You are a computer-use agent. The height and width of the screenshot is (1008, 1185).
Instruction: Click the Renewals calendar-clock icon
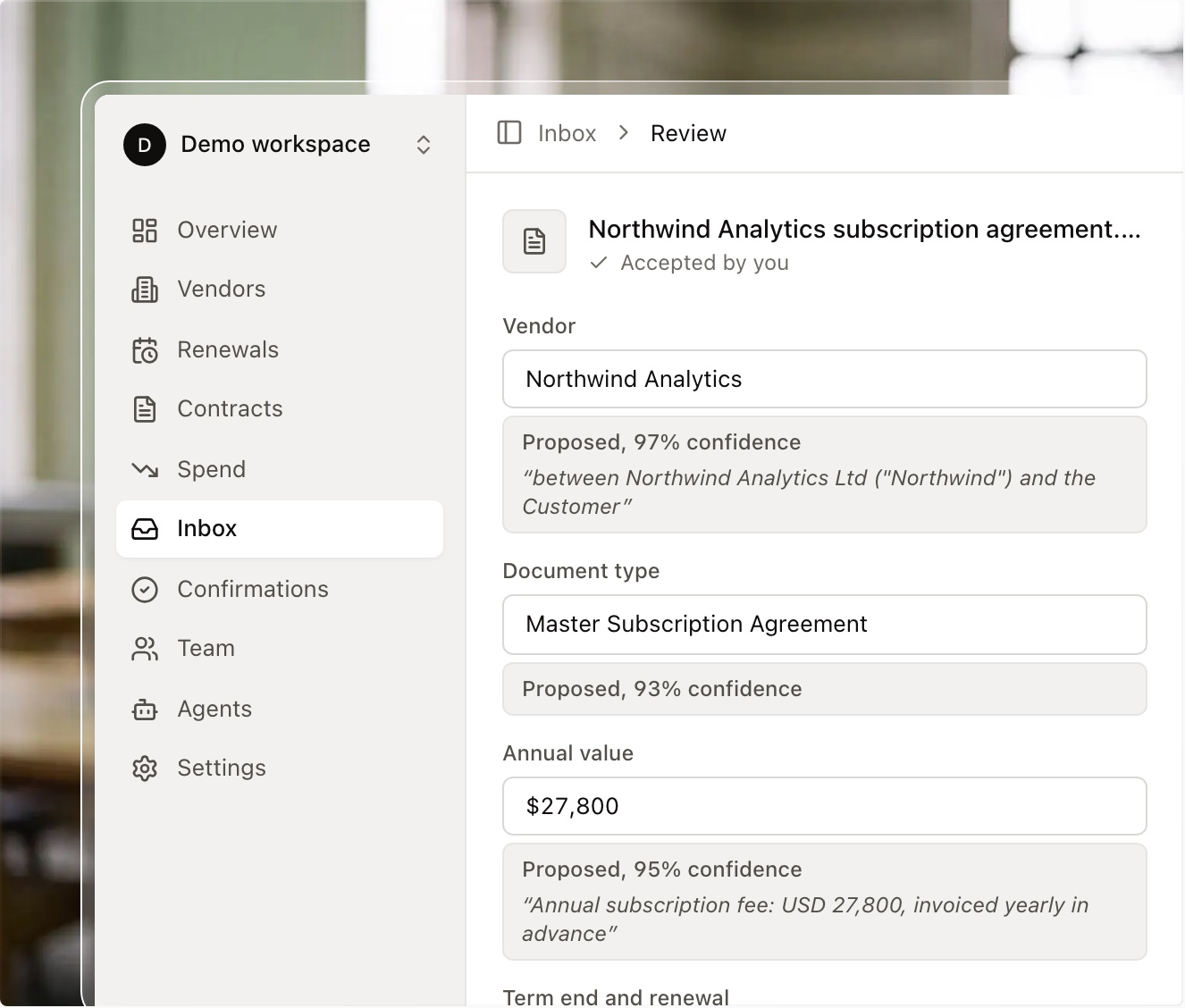[x=145, y=350]
